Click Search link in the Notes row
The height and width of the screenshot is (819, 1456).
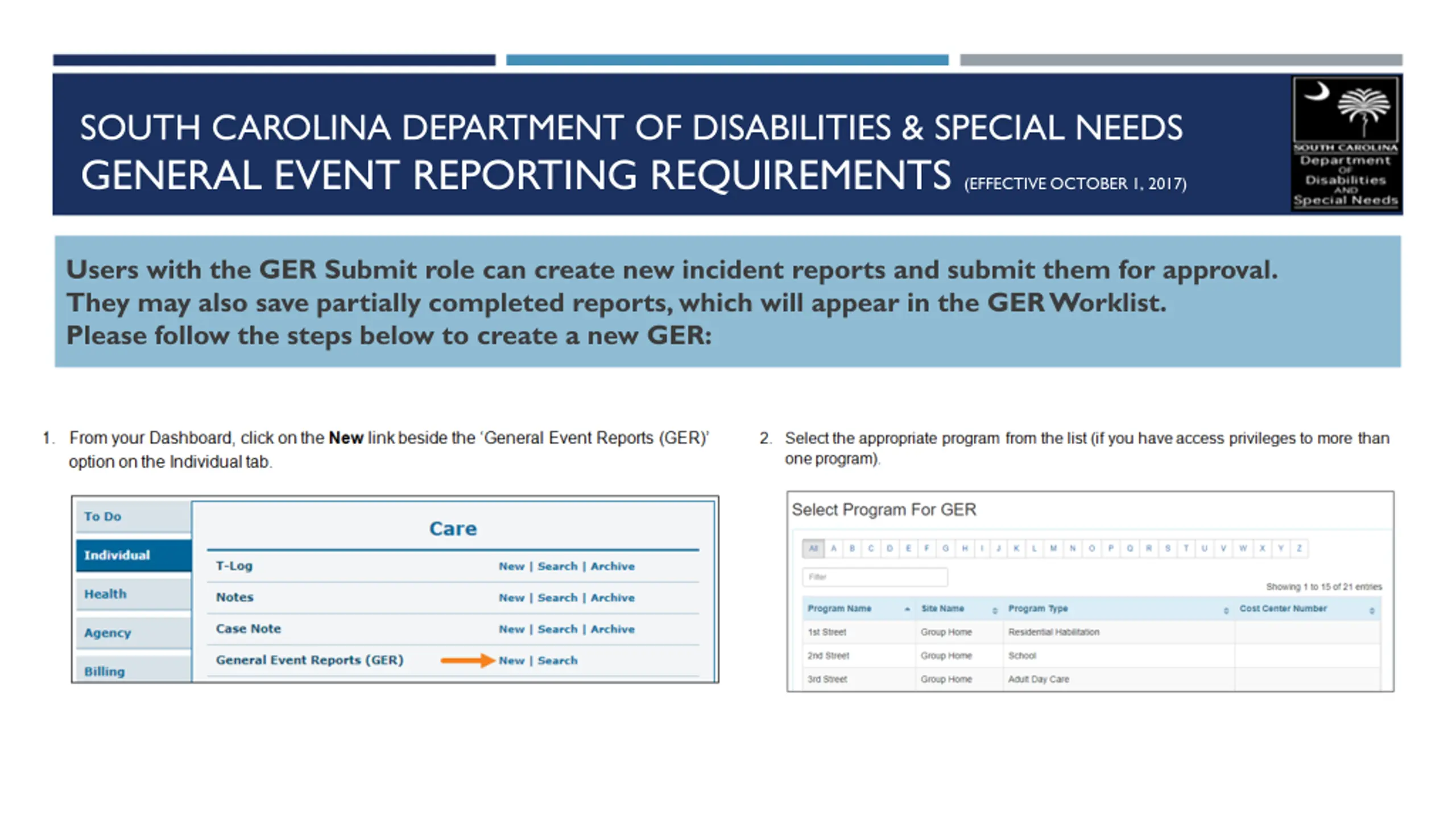[557, 598]
